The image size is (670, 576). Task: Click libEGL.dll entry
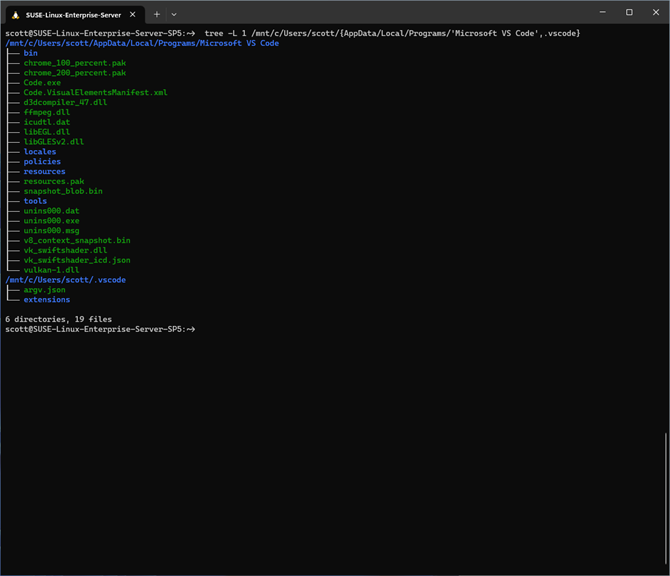point(47,132)
